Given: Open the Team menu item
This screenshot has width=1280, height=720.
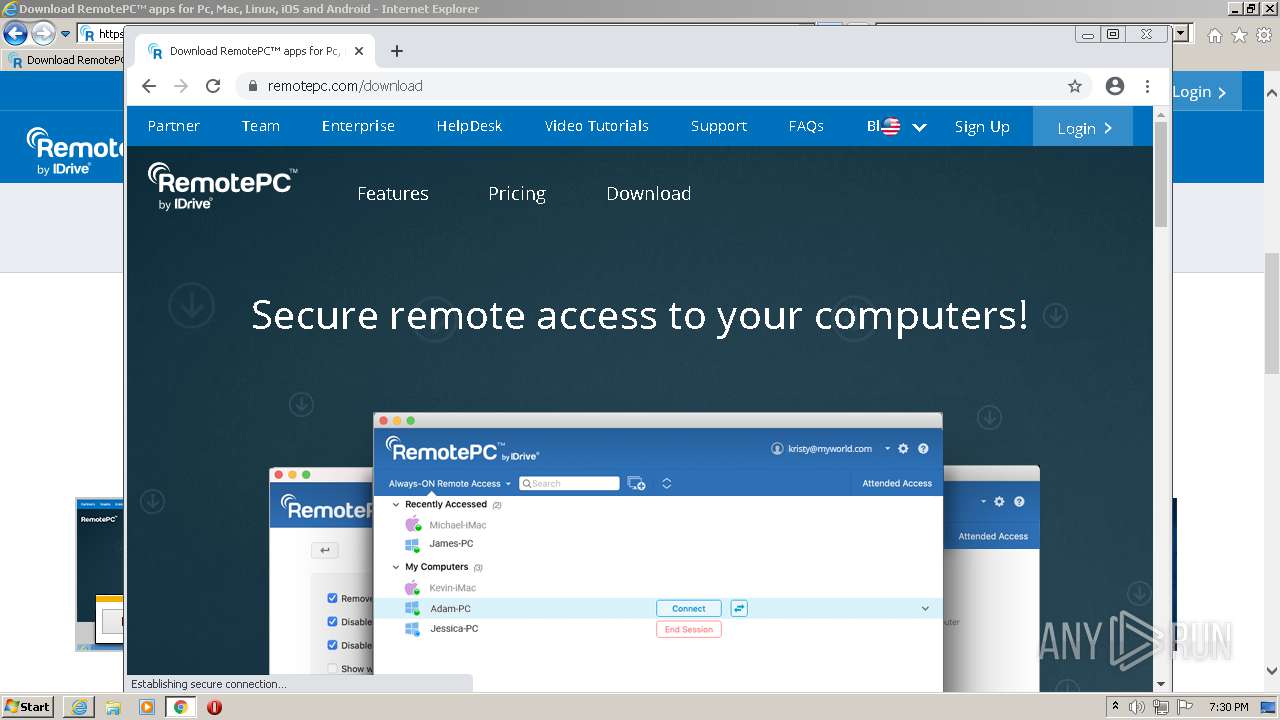Looking at the screenshot, I should (261, 126).
